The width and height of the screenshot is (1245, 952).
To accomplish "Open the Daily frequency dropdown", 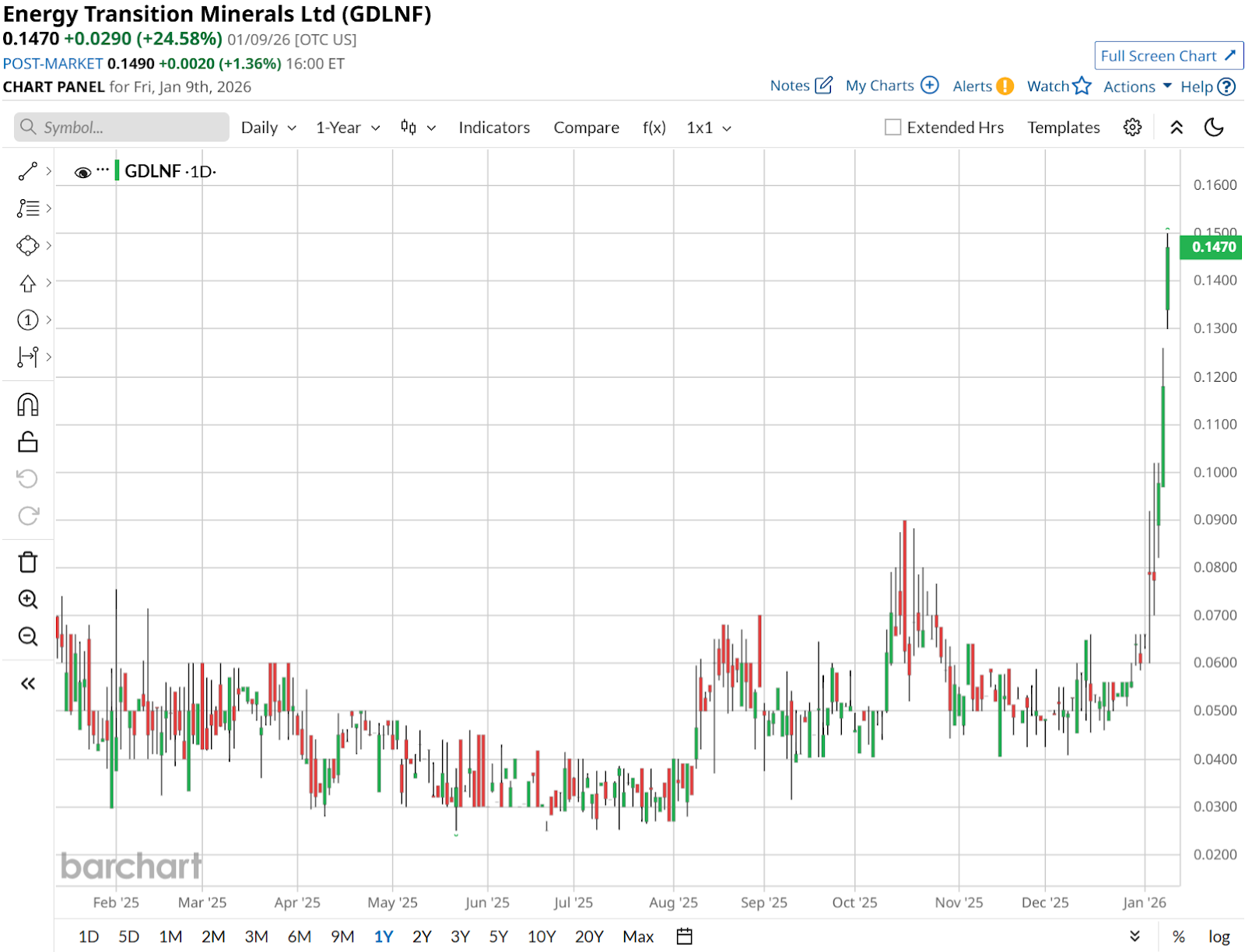I will tap(268, 128).
